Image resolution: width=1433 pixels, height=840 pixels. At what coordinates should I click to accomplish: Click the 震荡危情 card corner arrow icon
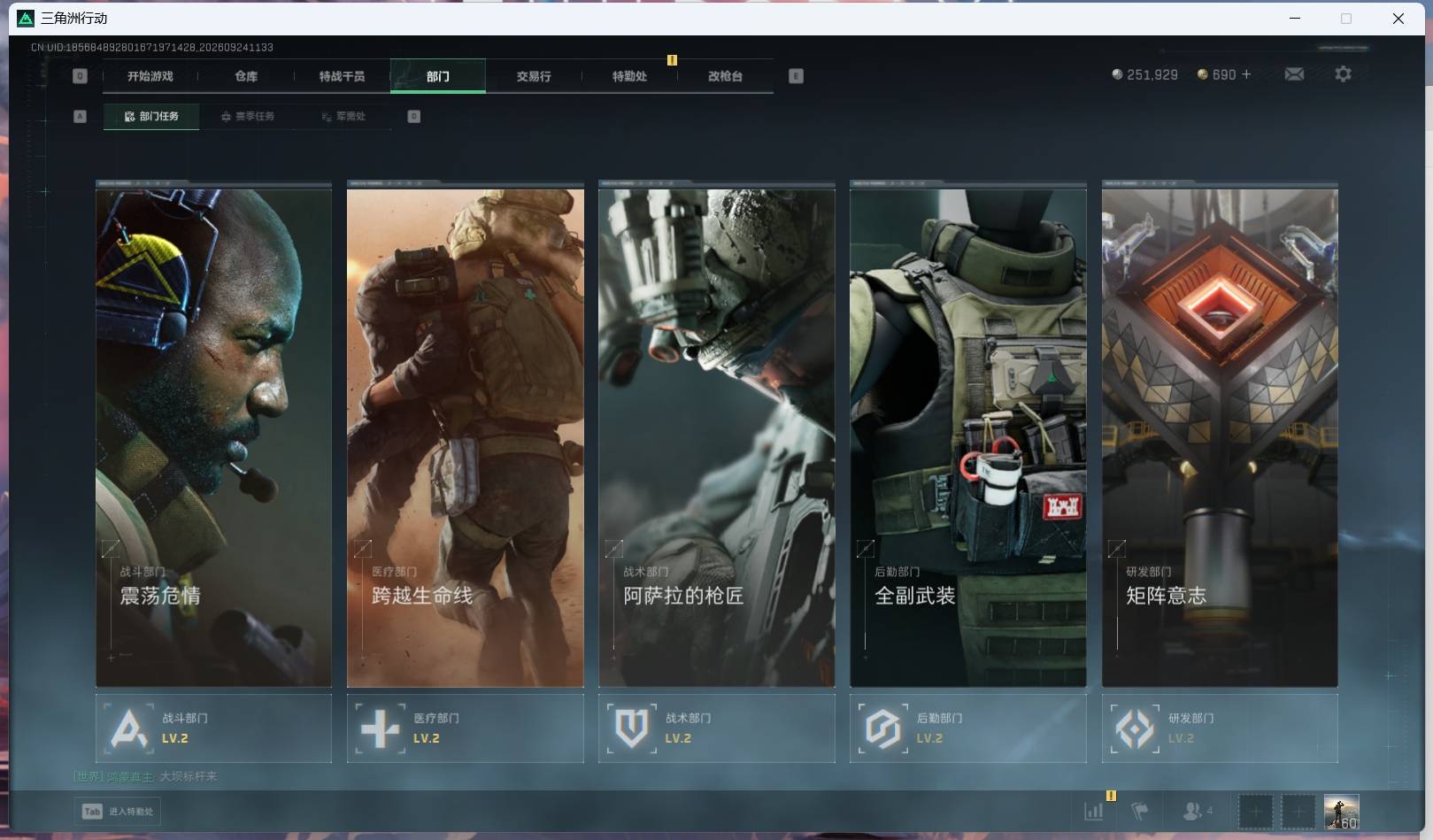tap(111, 549)
